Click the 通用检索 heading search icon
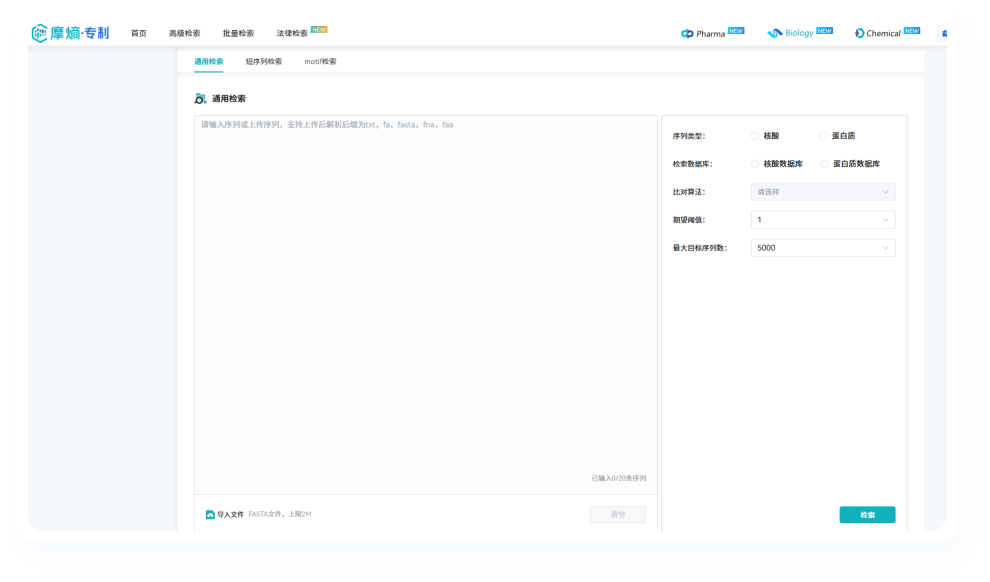The width and height of the screenshot is (990, 582). 200,98
